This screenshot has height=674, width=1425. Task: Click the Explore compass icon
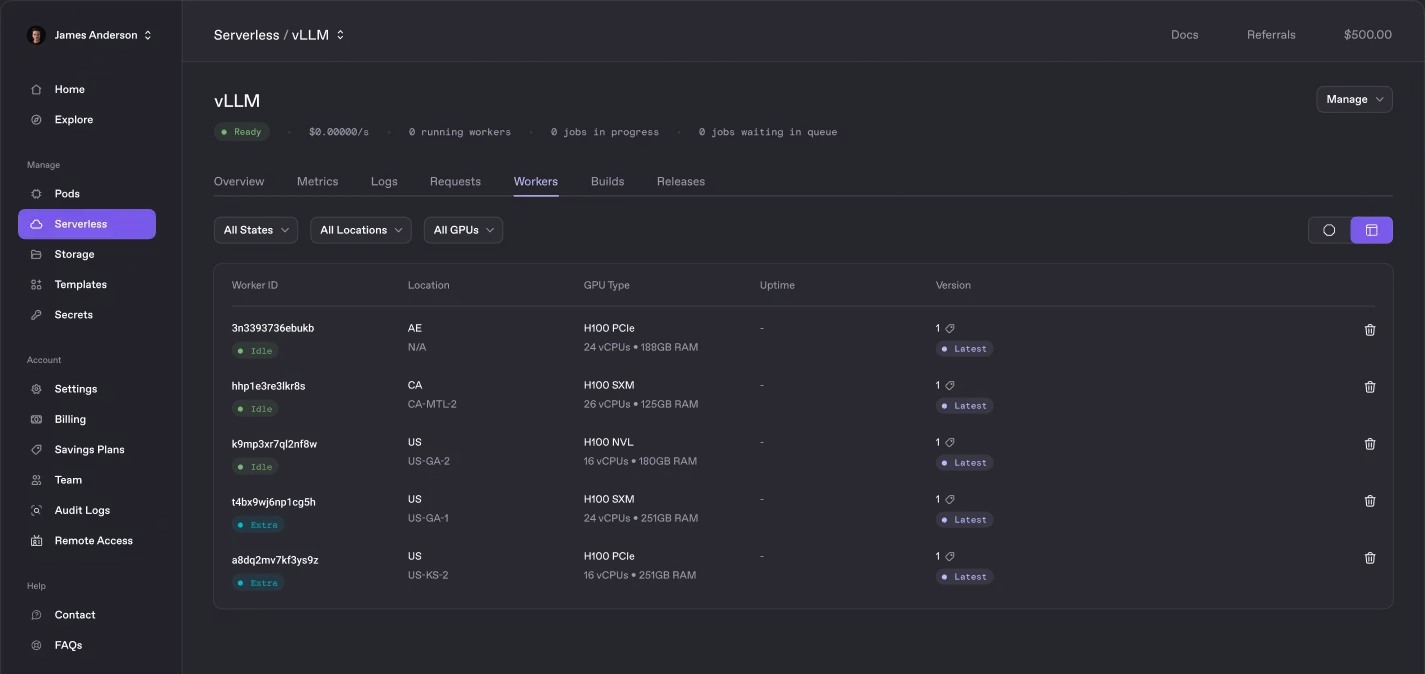[36, 119]
